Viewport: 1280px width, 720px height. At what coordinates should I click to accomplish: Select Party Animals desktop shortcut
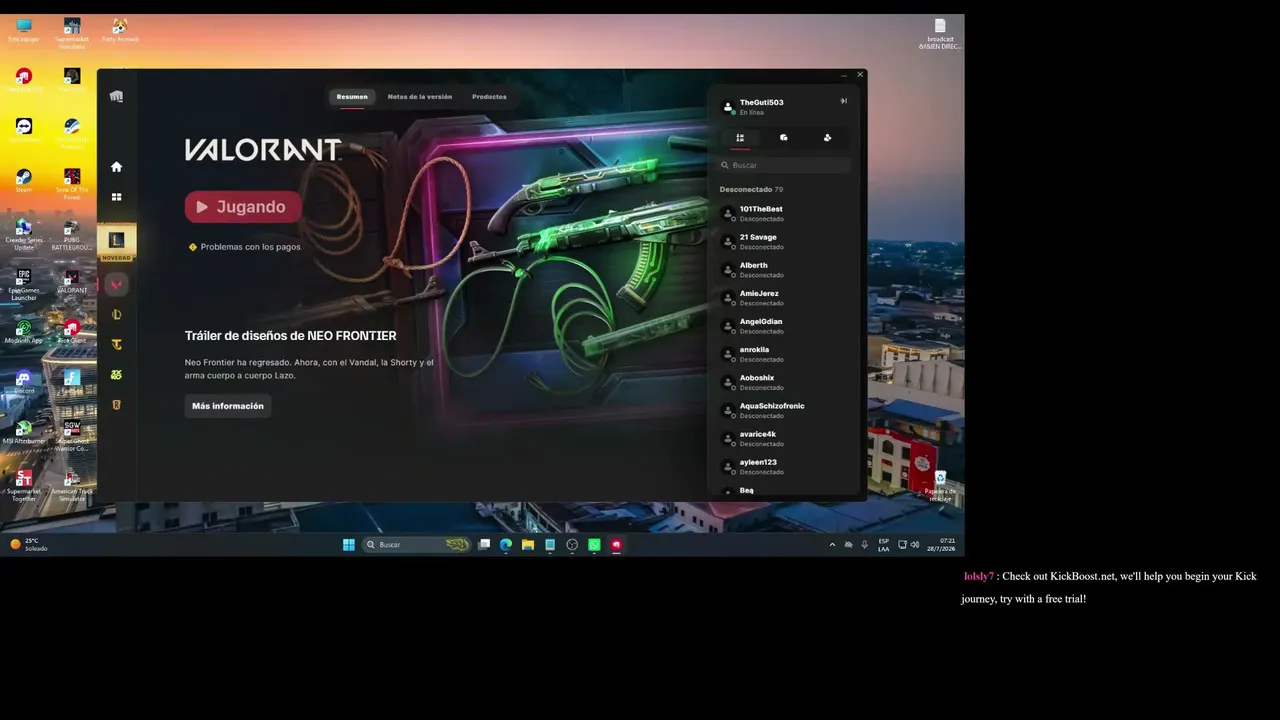pyautogui.click(x=120, y=29)
